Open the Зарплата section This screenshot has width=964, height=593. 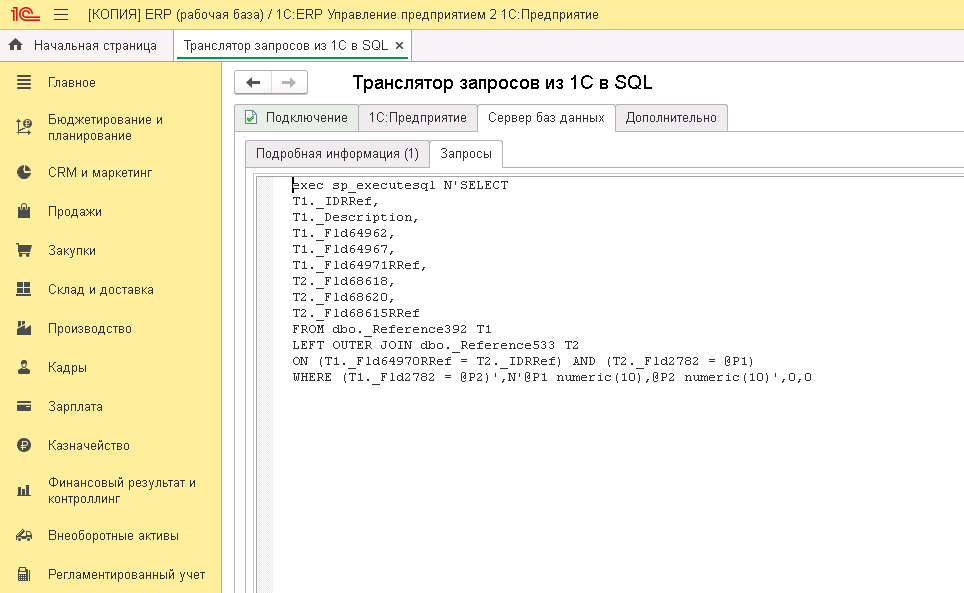click(75, 407)
